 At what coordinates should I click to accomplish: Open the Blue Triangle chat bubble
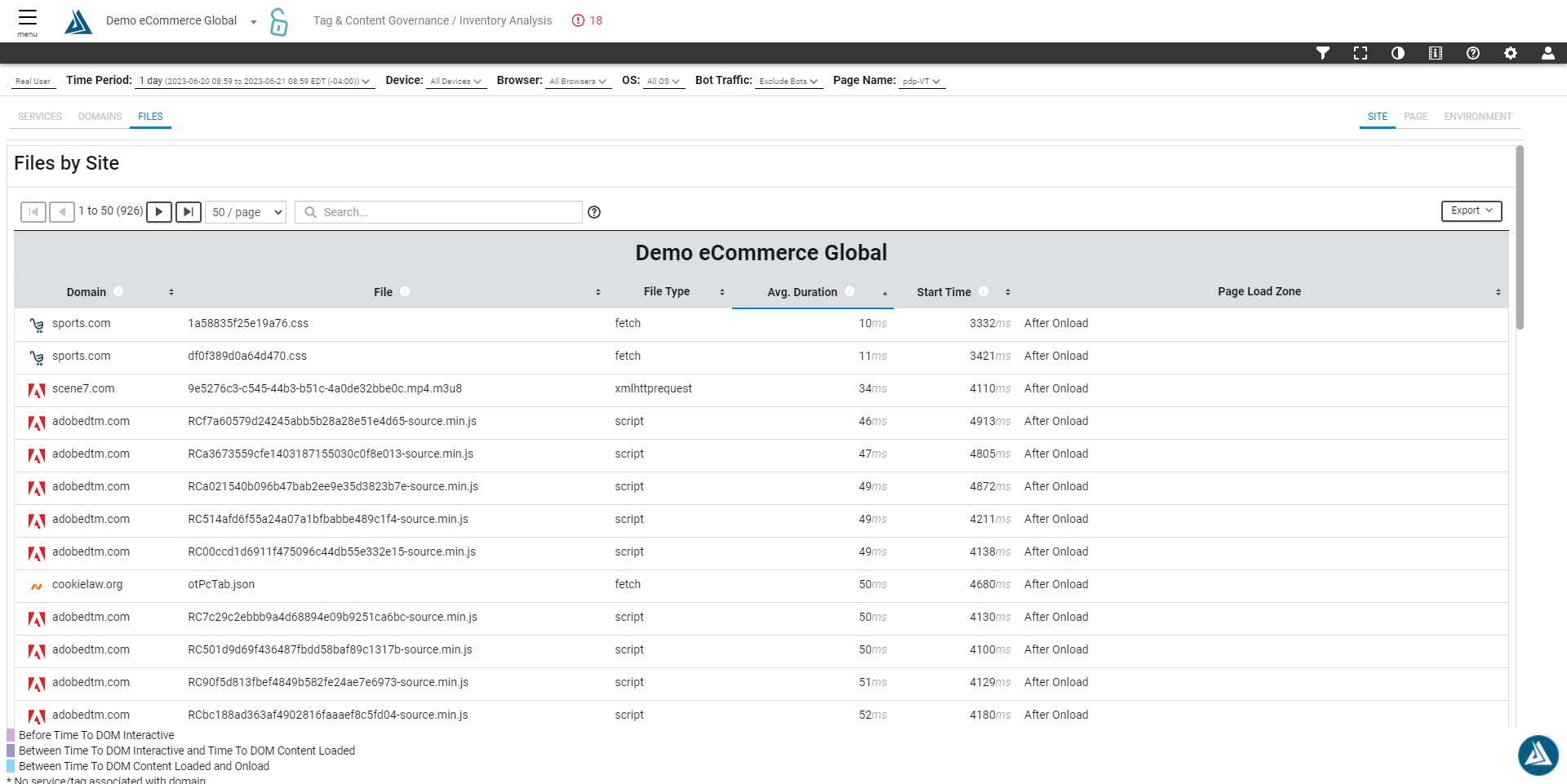(1538, 755)
